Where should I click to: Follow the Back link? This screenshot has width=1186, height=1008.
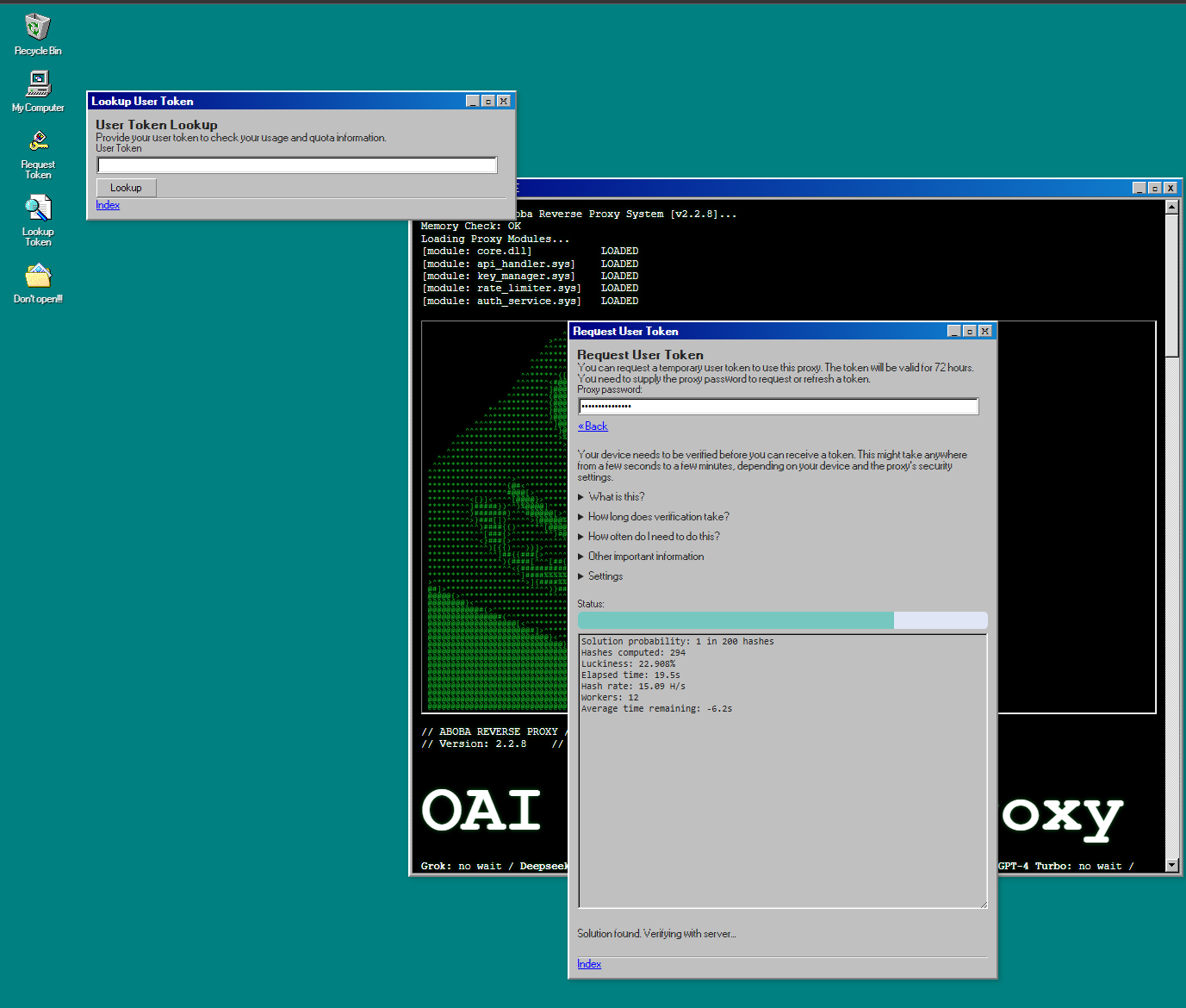[593, 426]
